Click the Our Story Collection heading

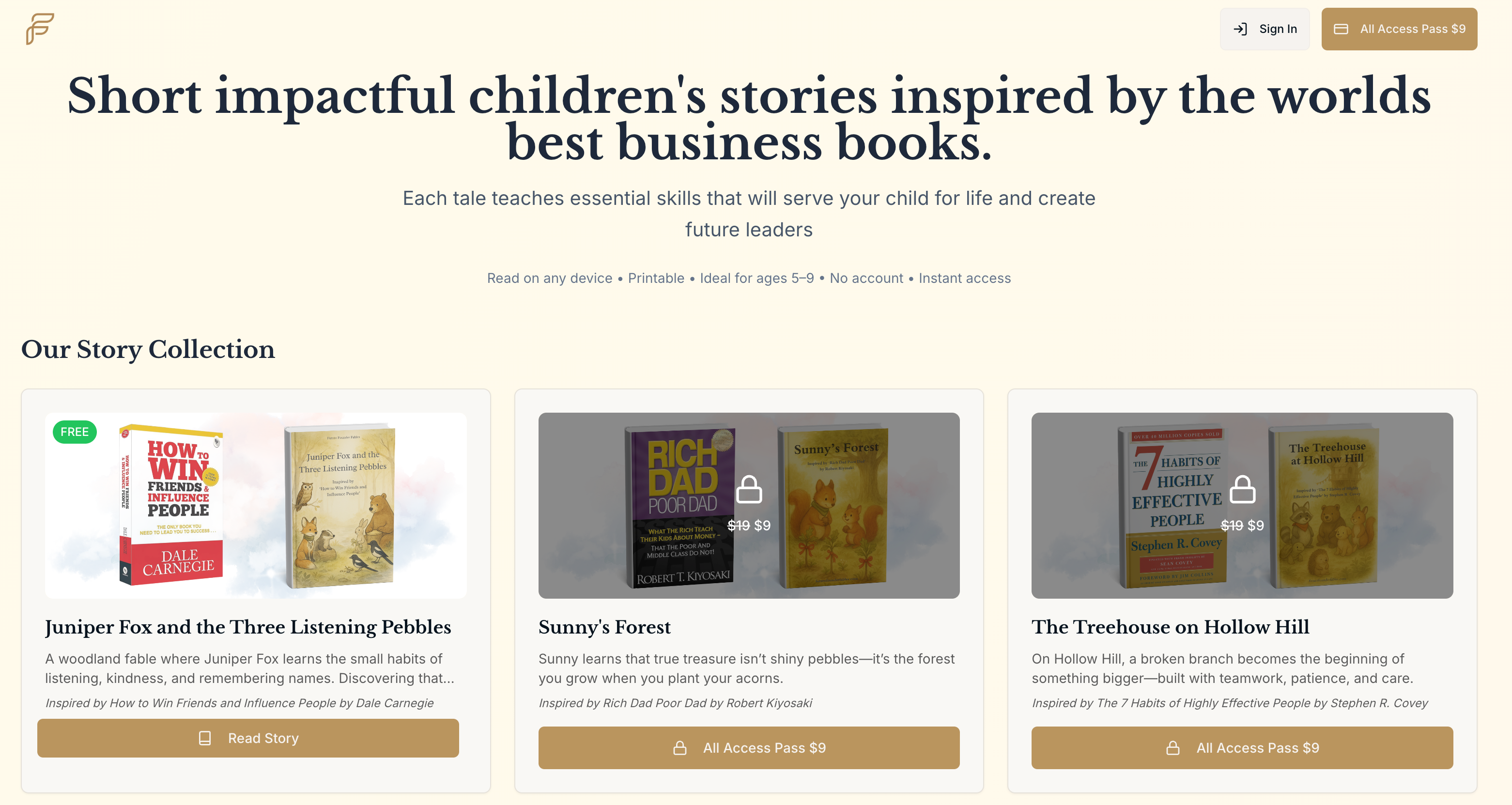click(x=148, y=349)
